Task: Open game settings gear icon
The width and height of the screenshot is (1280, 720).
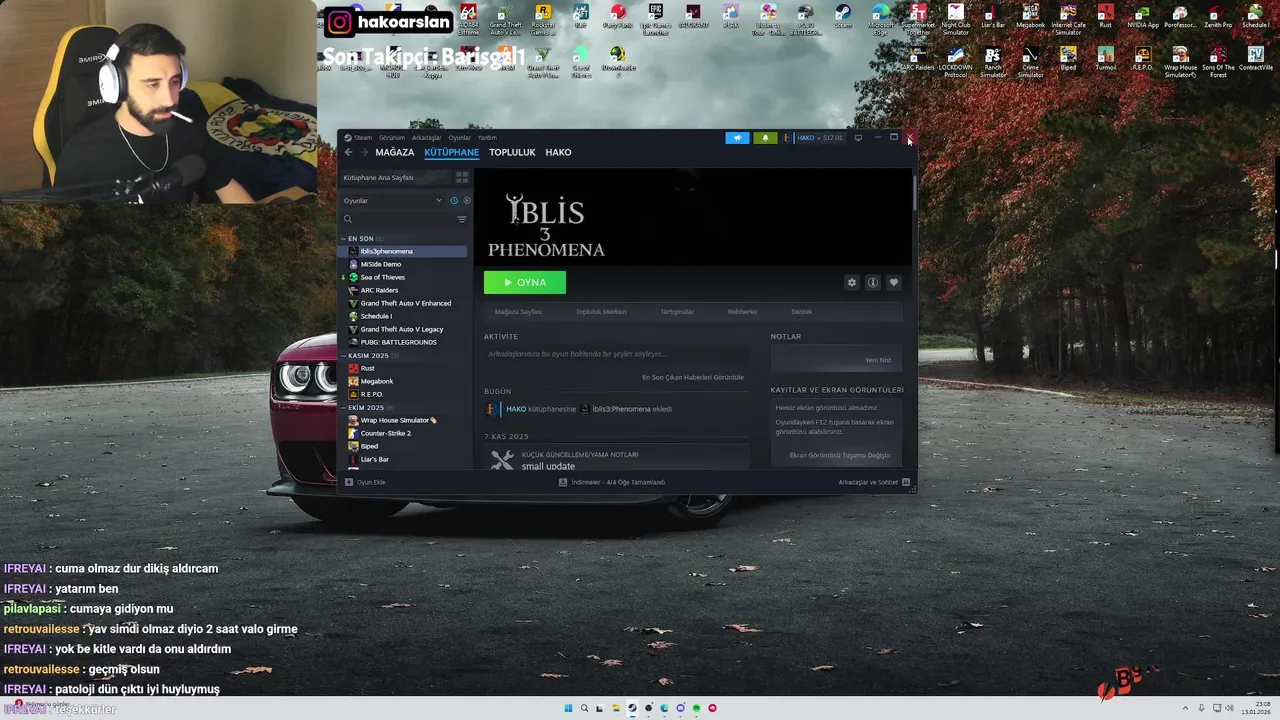Action: pos(852,283)
